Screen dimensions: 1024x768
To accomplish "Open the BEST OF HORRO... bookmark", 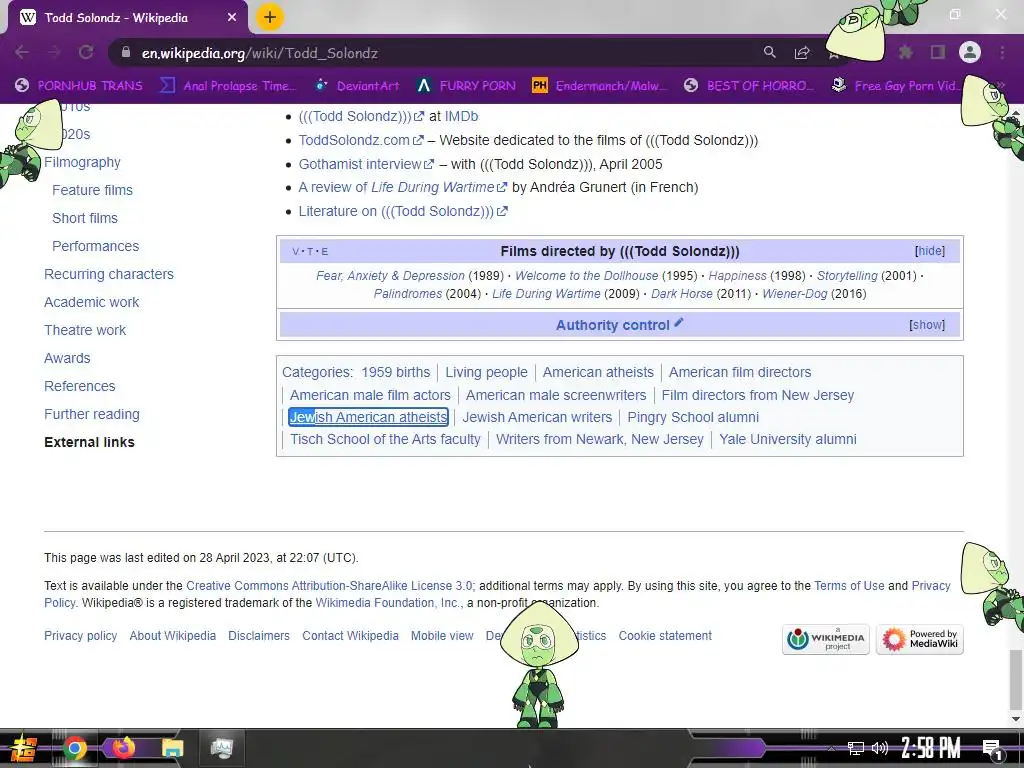I will [750, 86].
